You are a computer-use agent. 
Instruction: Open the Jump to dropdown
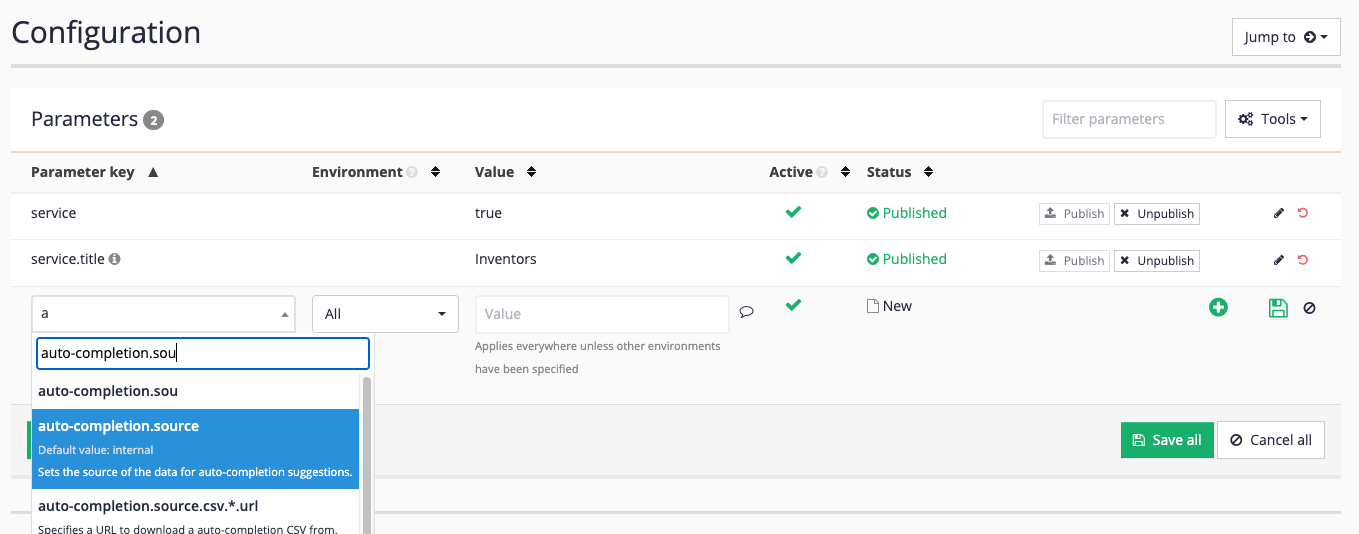(1286, 37)
